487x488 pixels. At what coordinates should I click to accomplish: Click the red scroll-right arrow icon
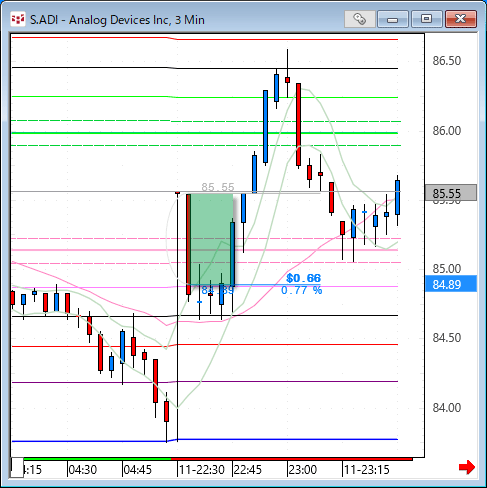coord(467,467)
